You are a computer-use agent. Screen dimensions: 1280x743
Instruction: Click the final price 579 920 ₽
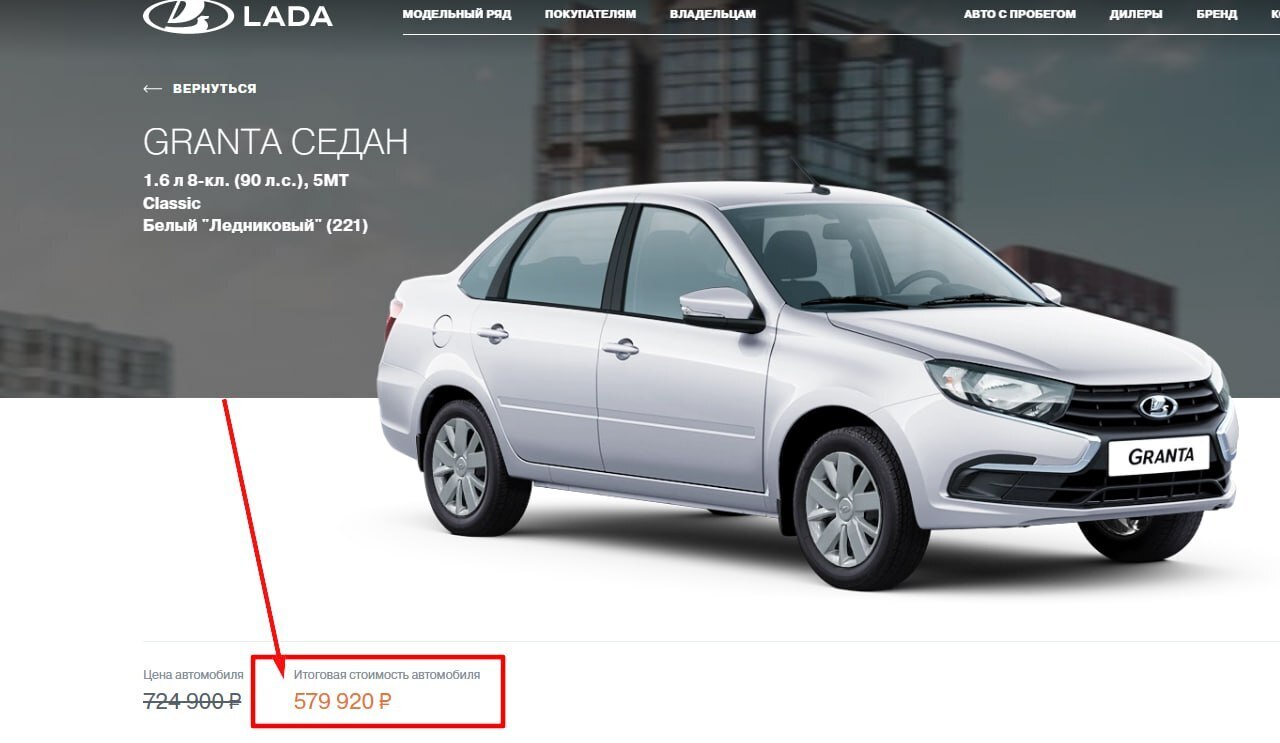[x=342, y=701]
